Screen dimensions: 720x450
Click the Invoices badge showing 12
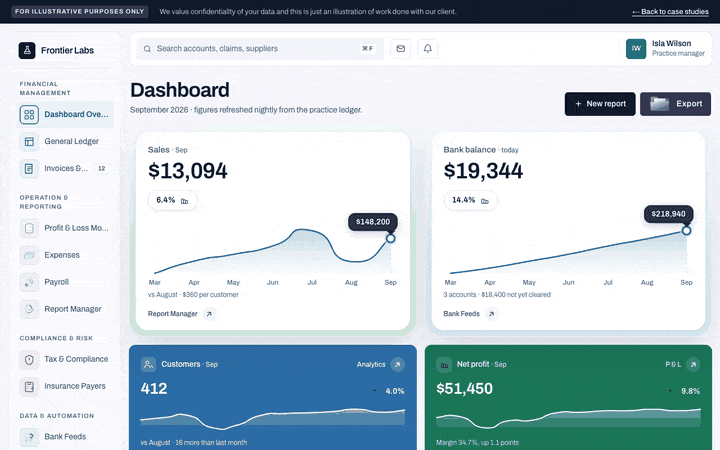tap(101, 169)
